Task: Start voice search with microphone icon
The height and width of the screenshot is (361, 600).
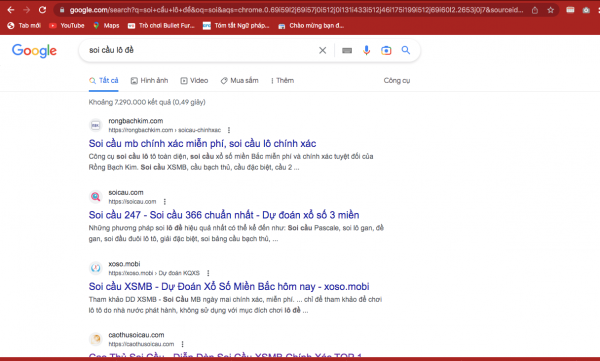Action: tap(367, 50)
